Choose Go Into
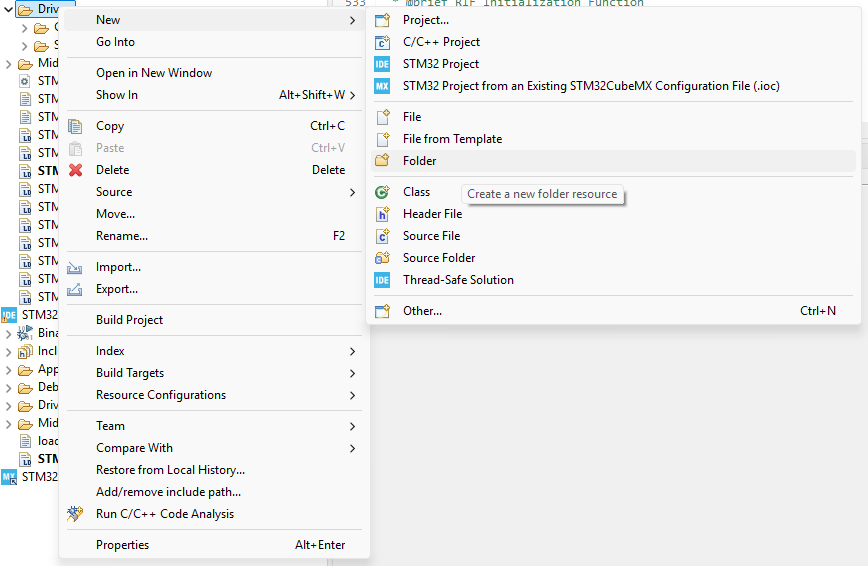 pos(214,42)
